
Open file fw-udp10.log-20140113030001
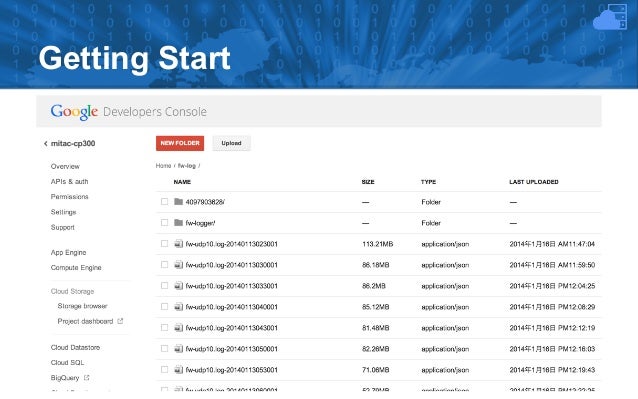coord(232,265)
